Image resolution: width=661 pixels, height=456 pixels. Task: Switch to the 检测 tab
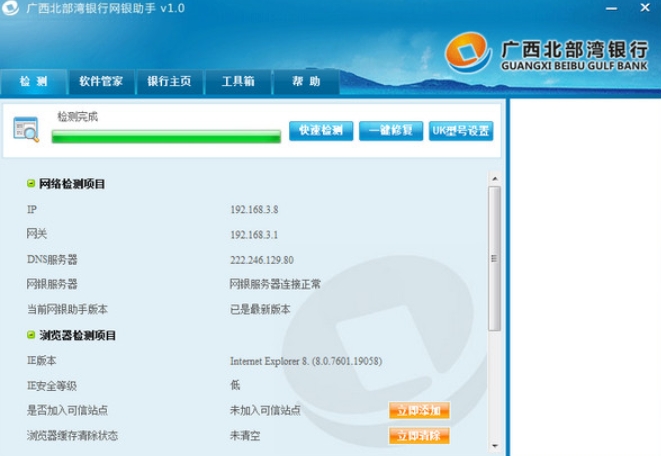tap(33, 81)
